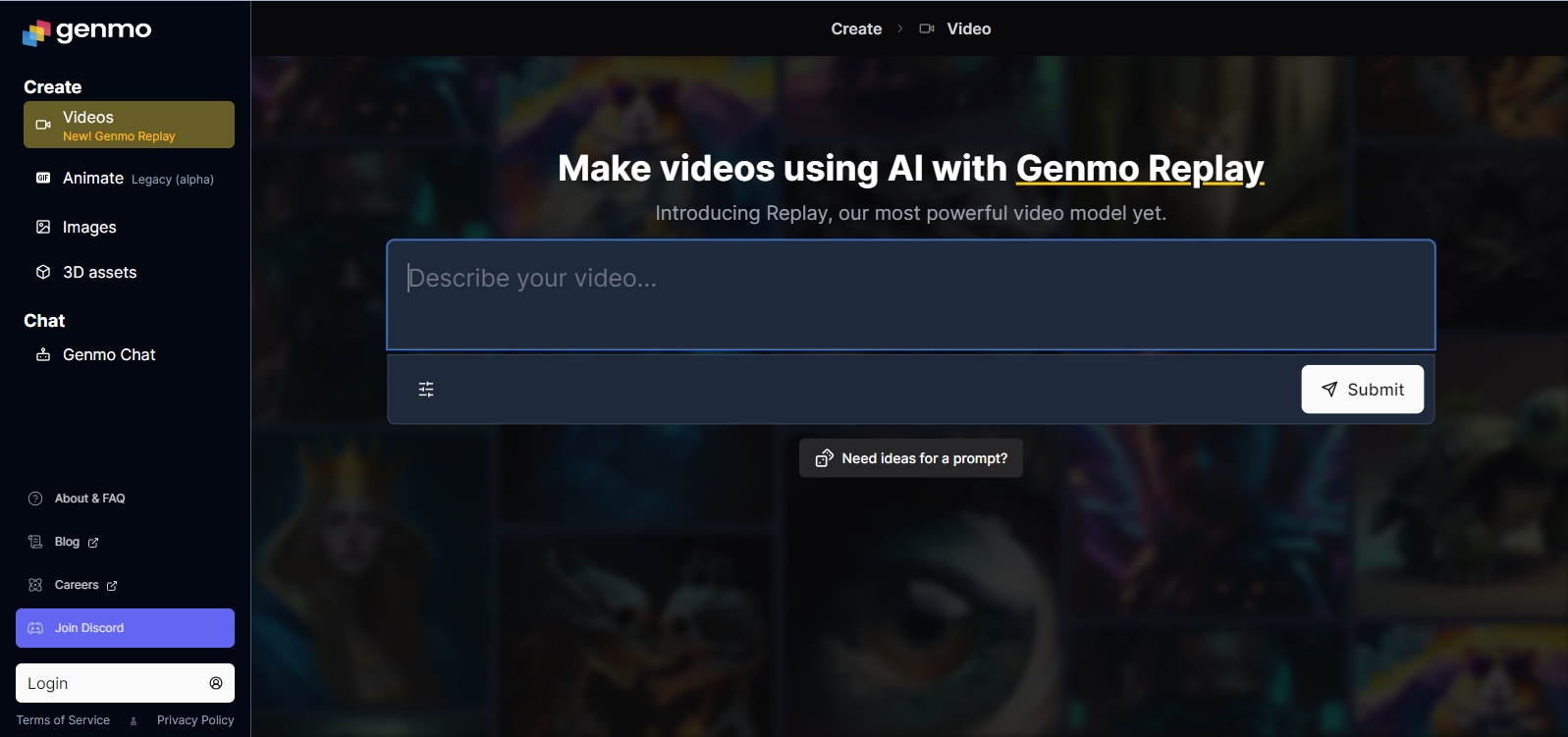The width and height of the screenshot is (1568, 737).
Task: Click the camera icon in the breadcrumb
Action: pos(926,29)
